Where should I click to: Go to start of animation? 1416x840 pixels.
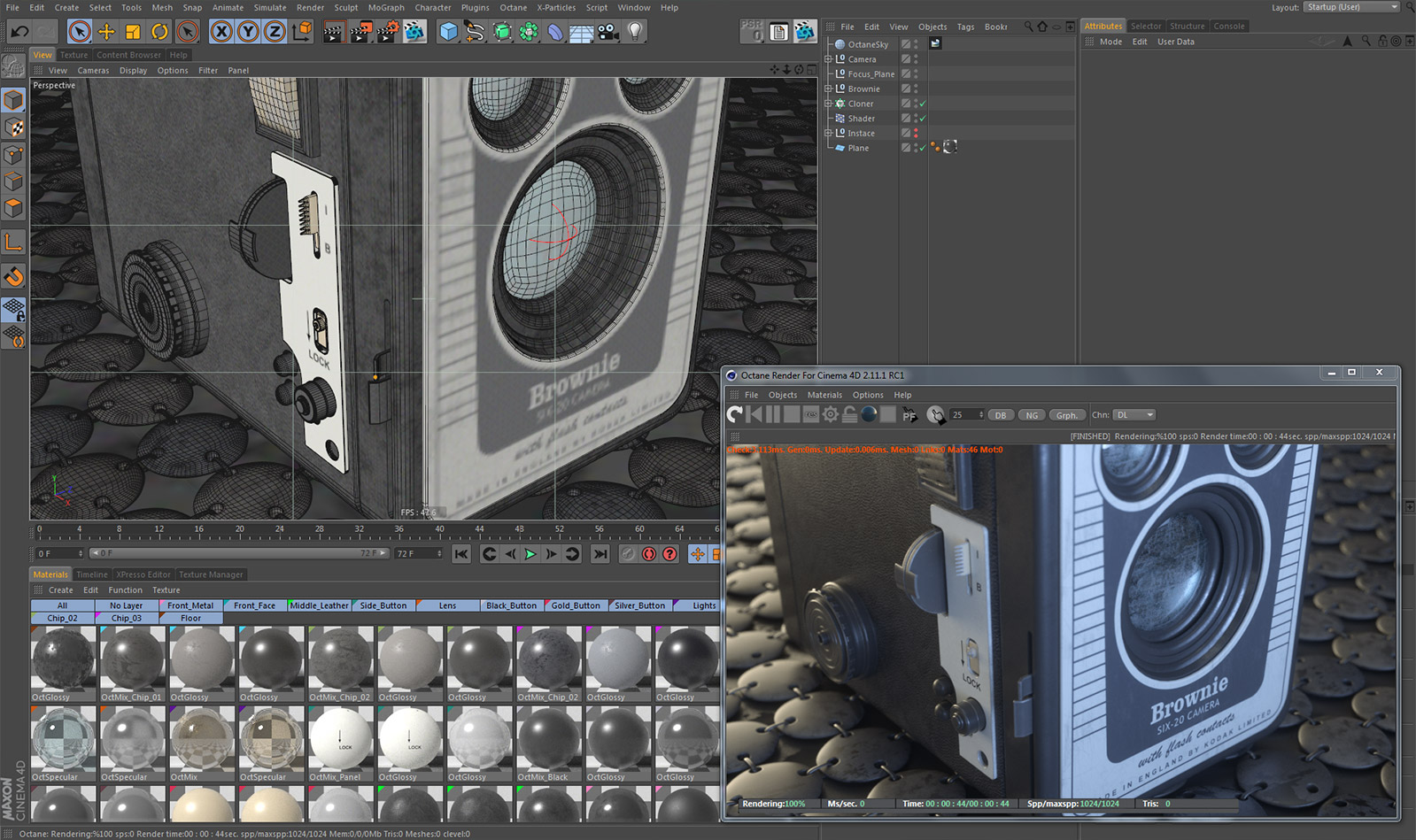click(461, 554)
